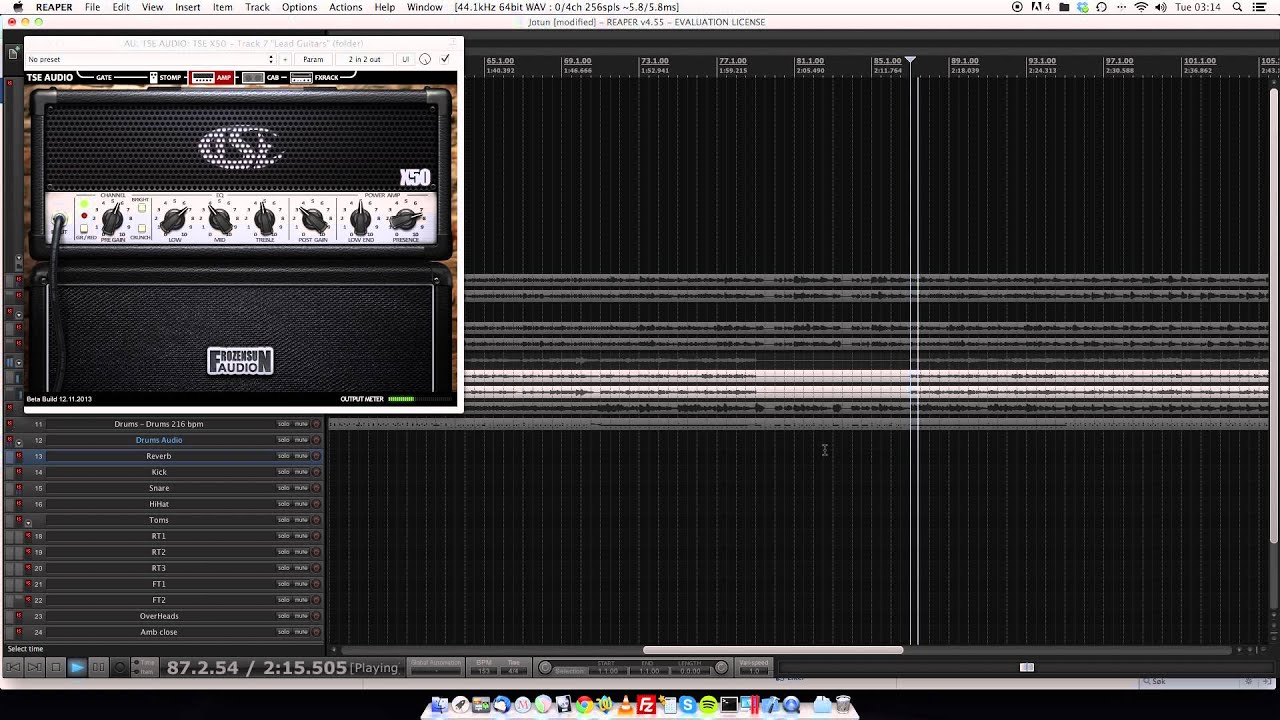1280x720 pixels.
Task: Click the play button in transport
Action: pos(77,667)
